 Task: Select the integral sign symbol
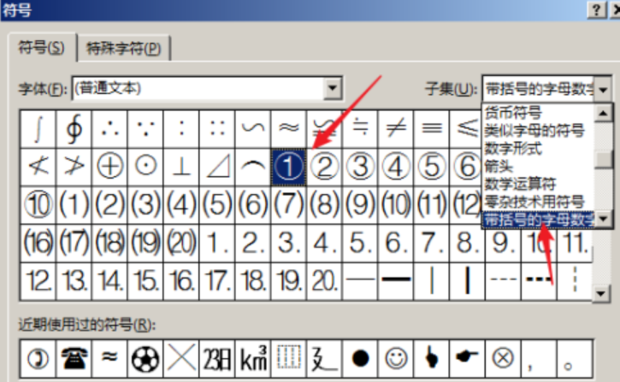[38, 129]
